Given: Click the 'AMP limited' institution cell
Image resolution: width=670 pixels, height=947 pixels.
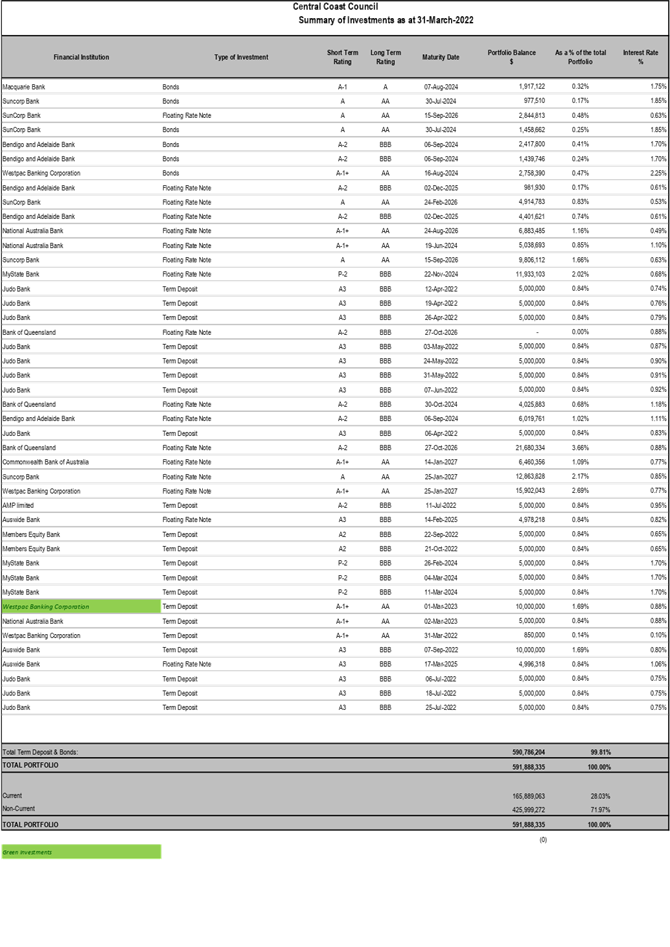Looking at the screenshot, I should (x=18, y=506).
